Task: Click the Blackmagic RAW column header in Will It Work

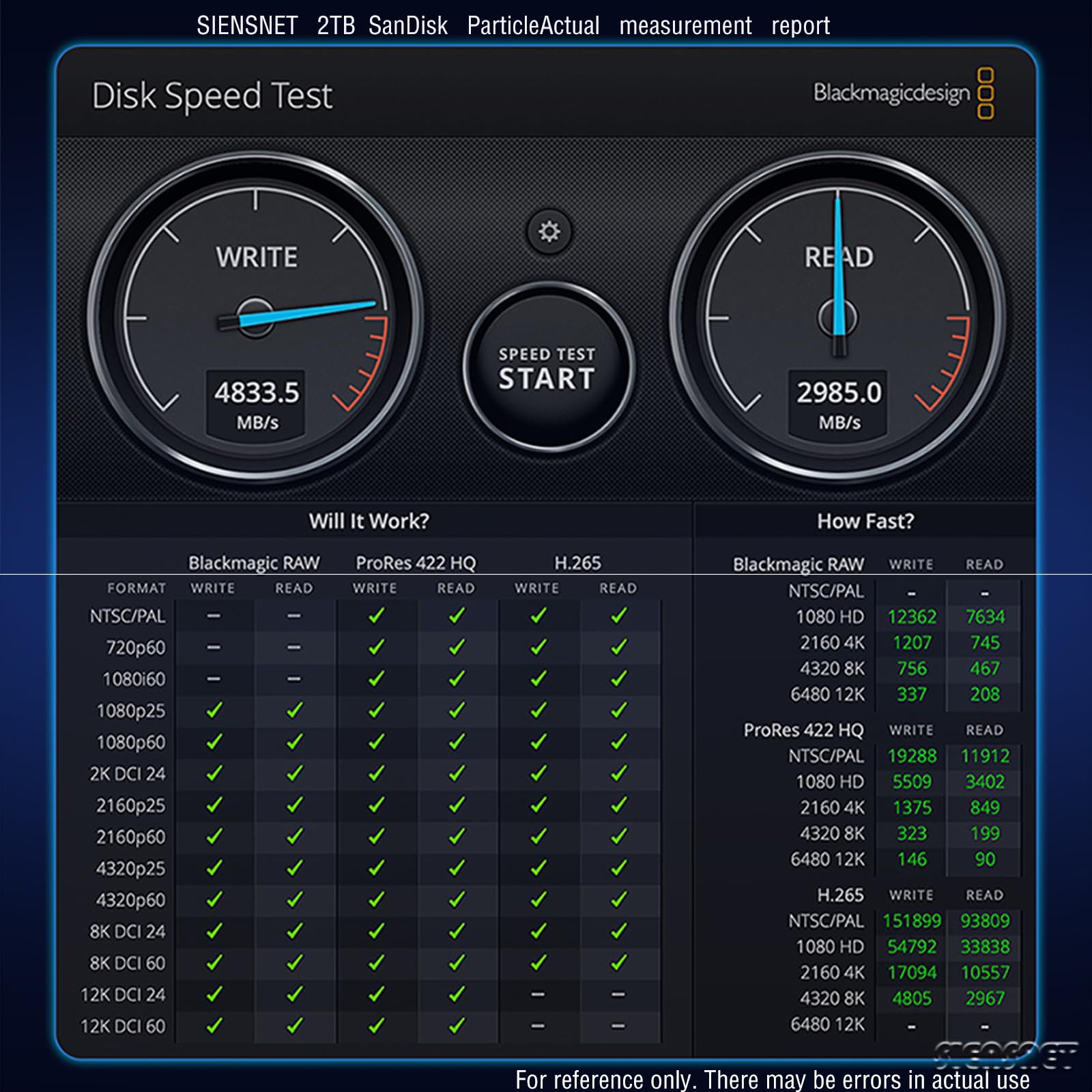Action: [x=254, y=564]
